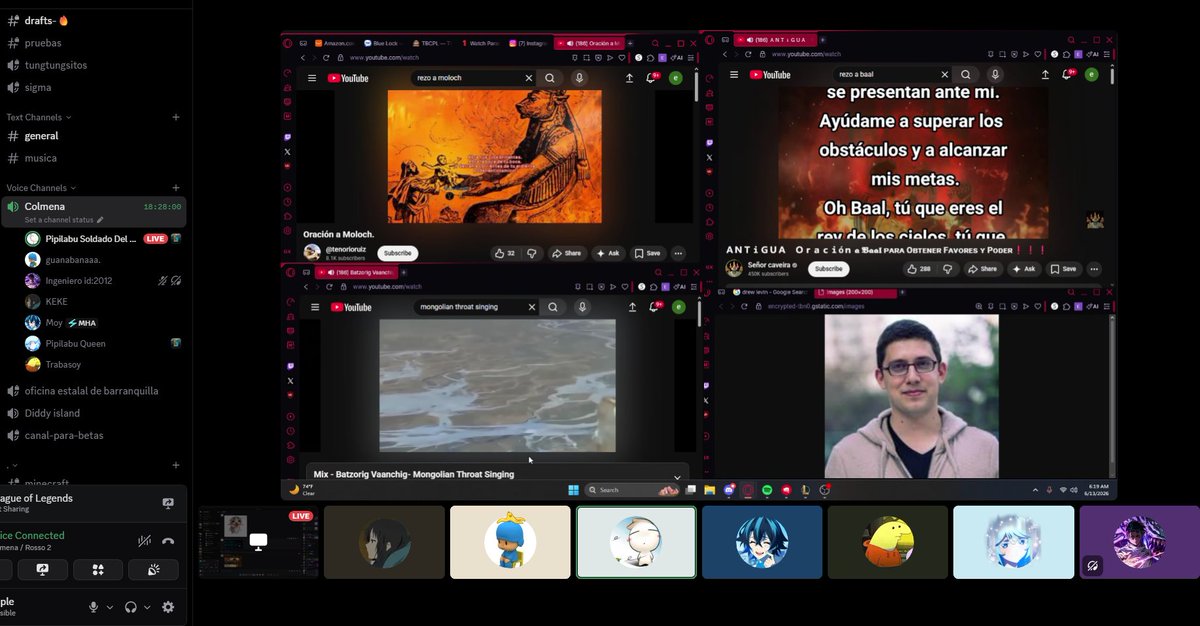Click Set a channel status
This screenshot has height=626, width=1200.
coord(64,220)
